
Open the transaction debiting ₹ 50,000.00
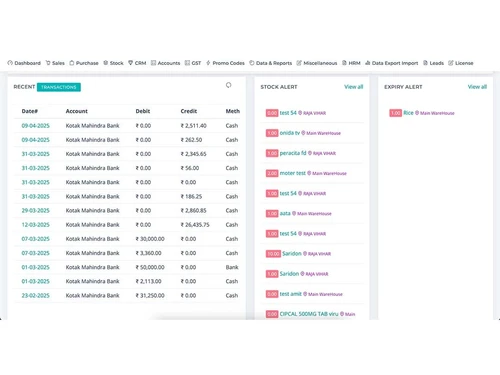coord(35,267)
